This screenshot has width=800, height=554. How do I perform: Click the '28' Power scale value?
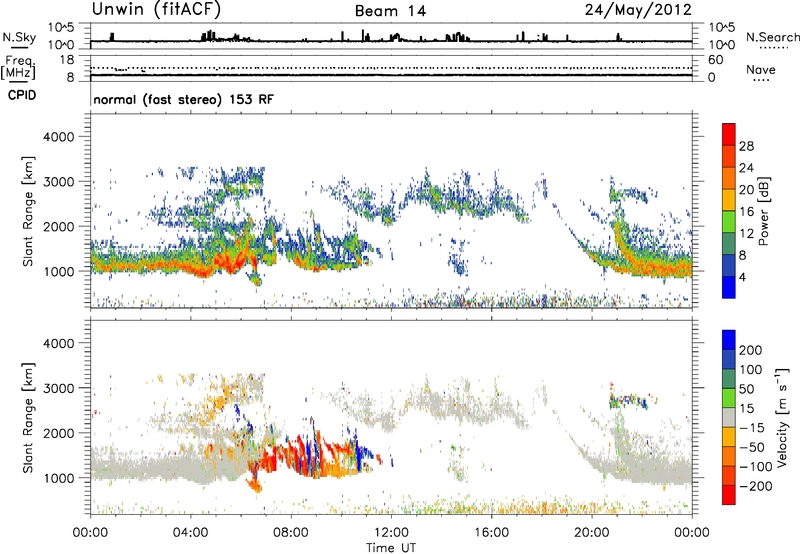[x=746, y=146]
